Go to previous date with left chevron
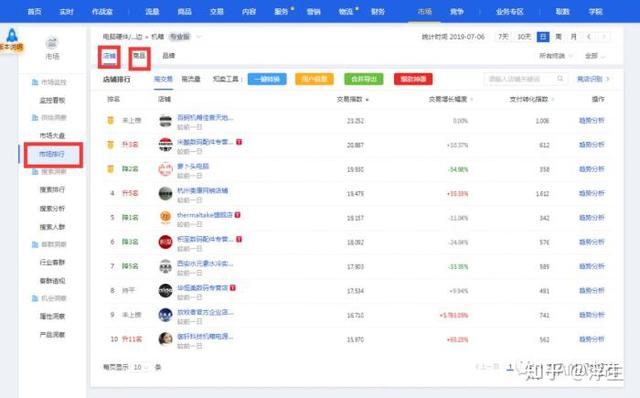 click(589, 37)
